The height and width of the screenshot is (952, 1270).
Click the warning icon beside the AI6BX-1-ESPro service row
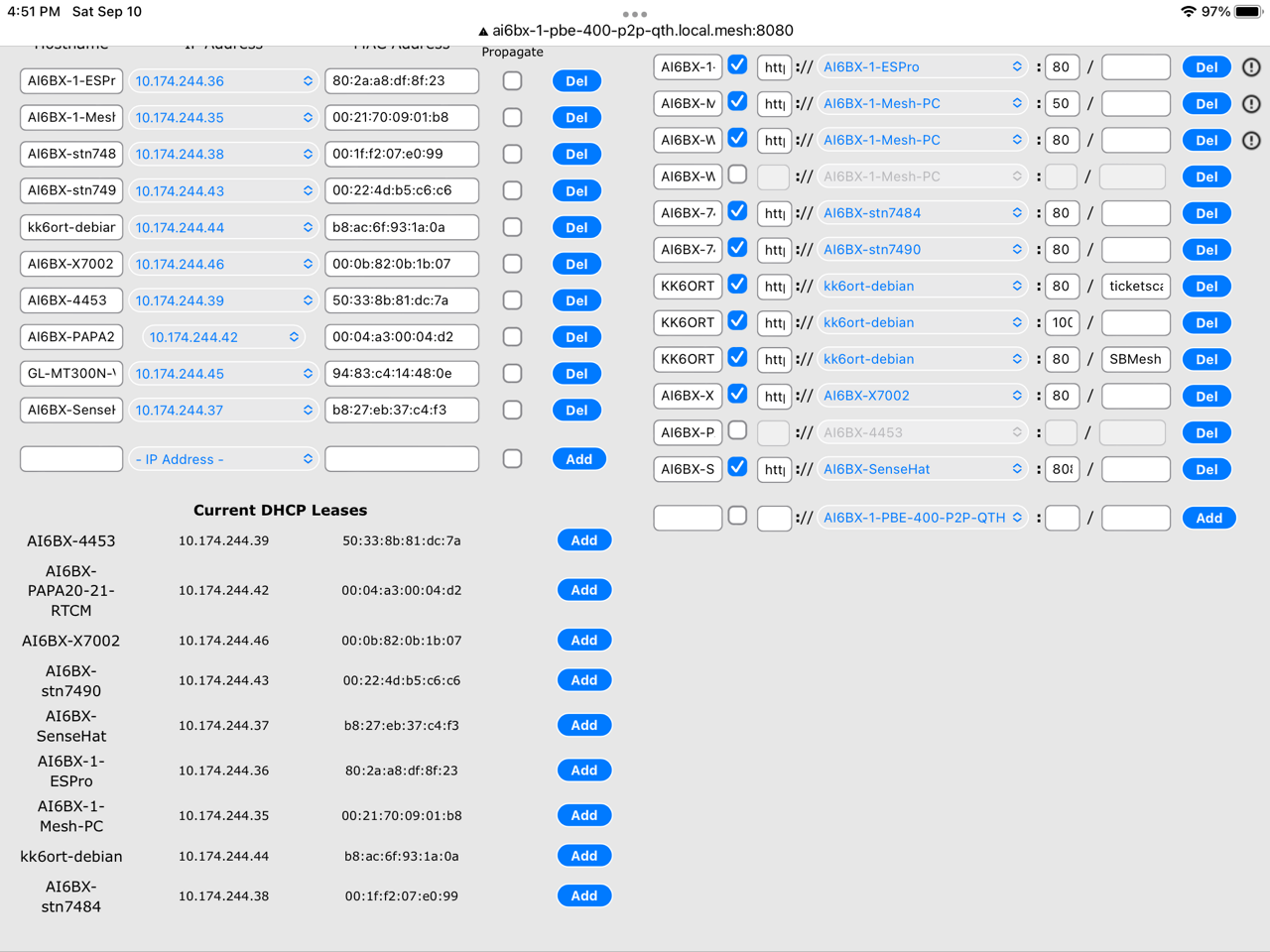point(1252,66)
